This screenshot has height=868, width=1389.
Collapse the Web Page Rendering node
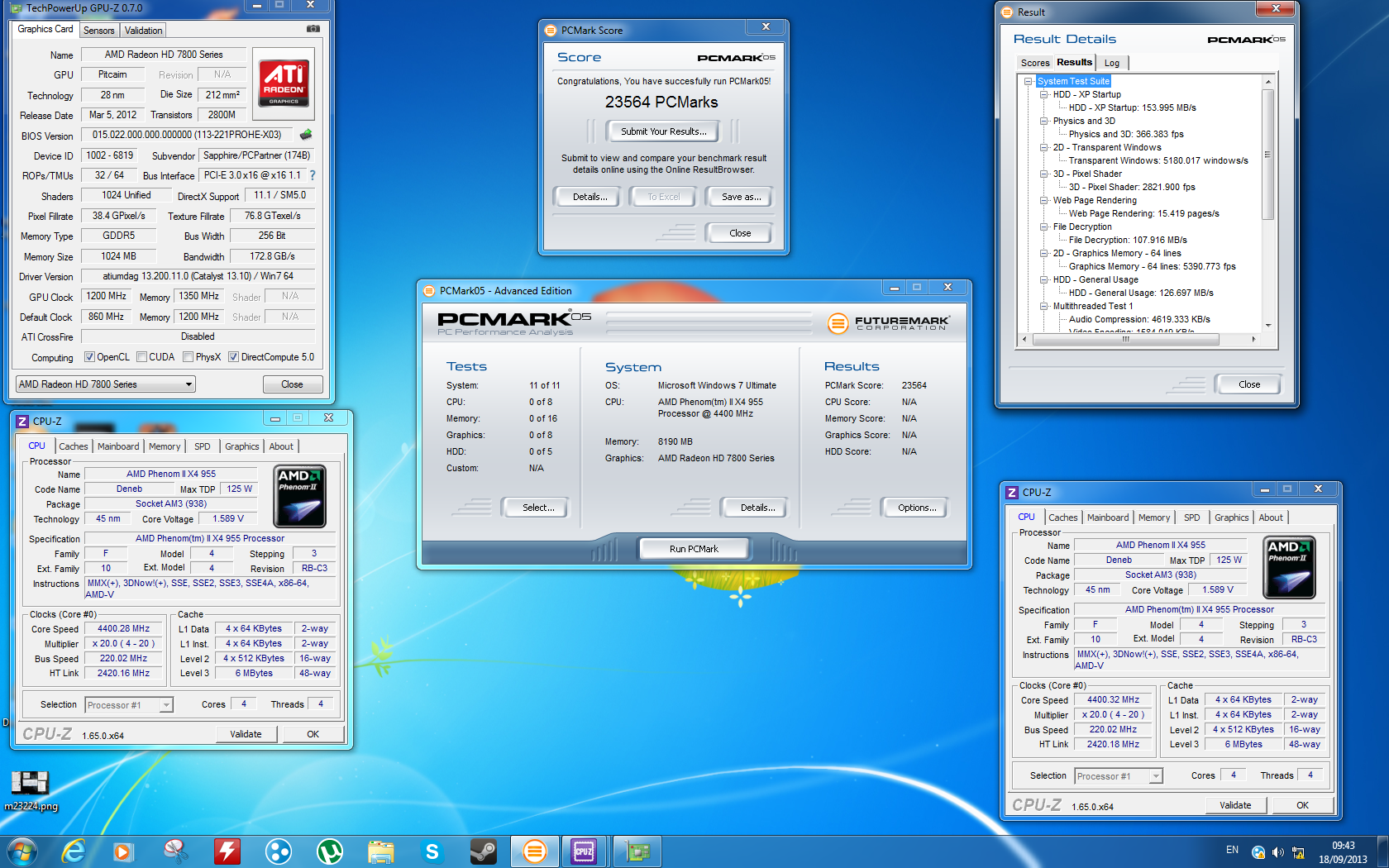click(1043, 200)
